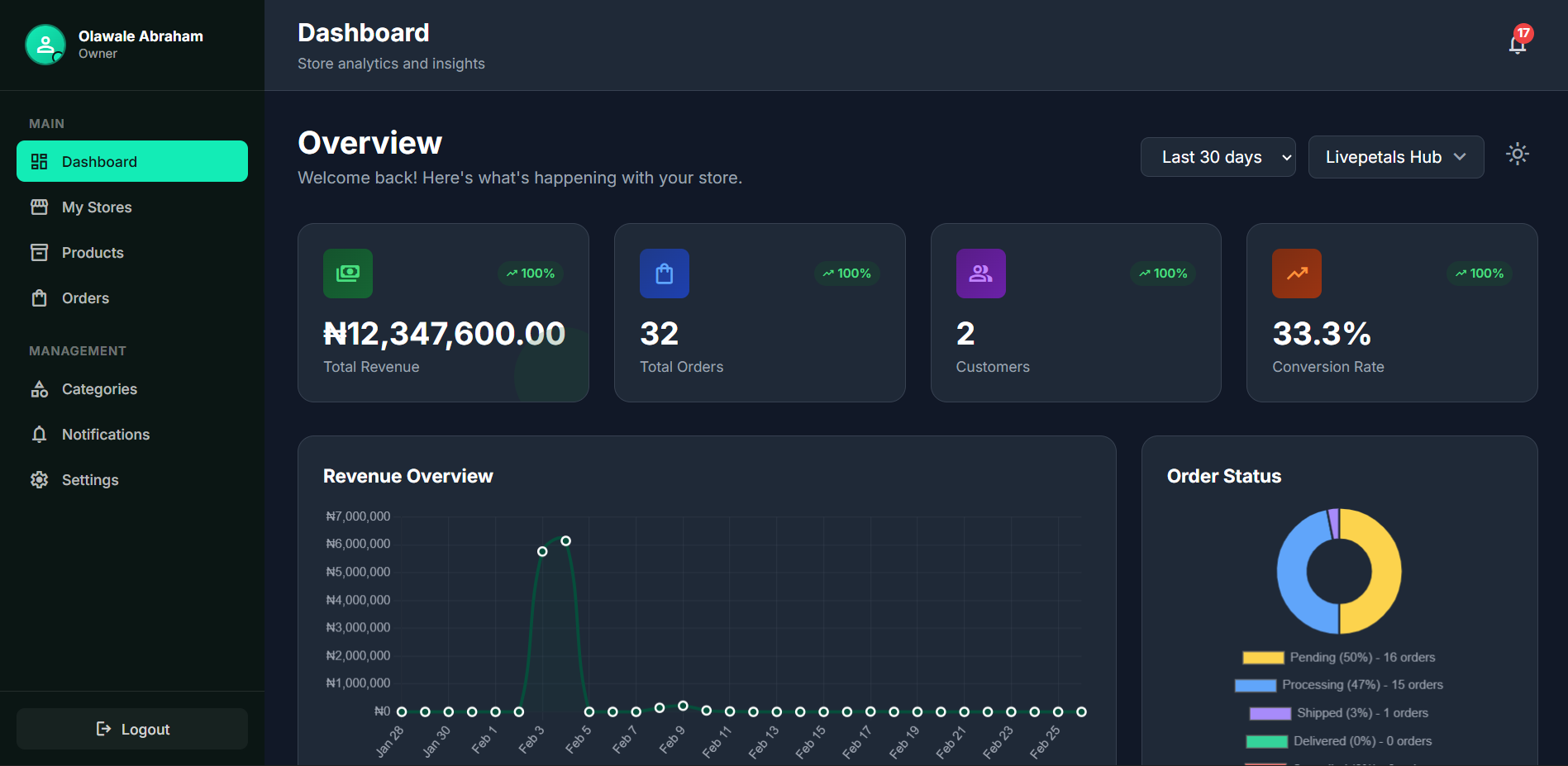
Task: Open Notifications from the sidebar
Action: pos(106,434)
